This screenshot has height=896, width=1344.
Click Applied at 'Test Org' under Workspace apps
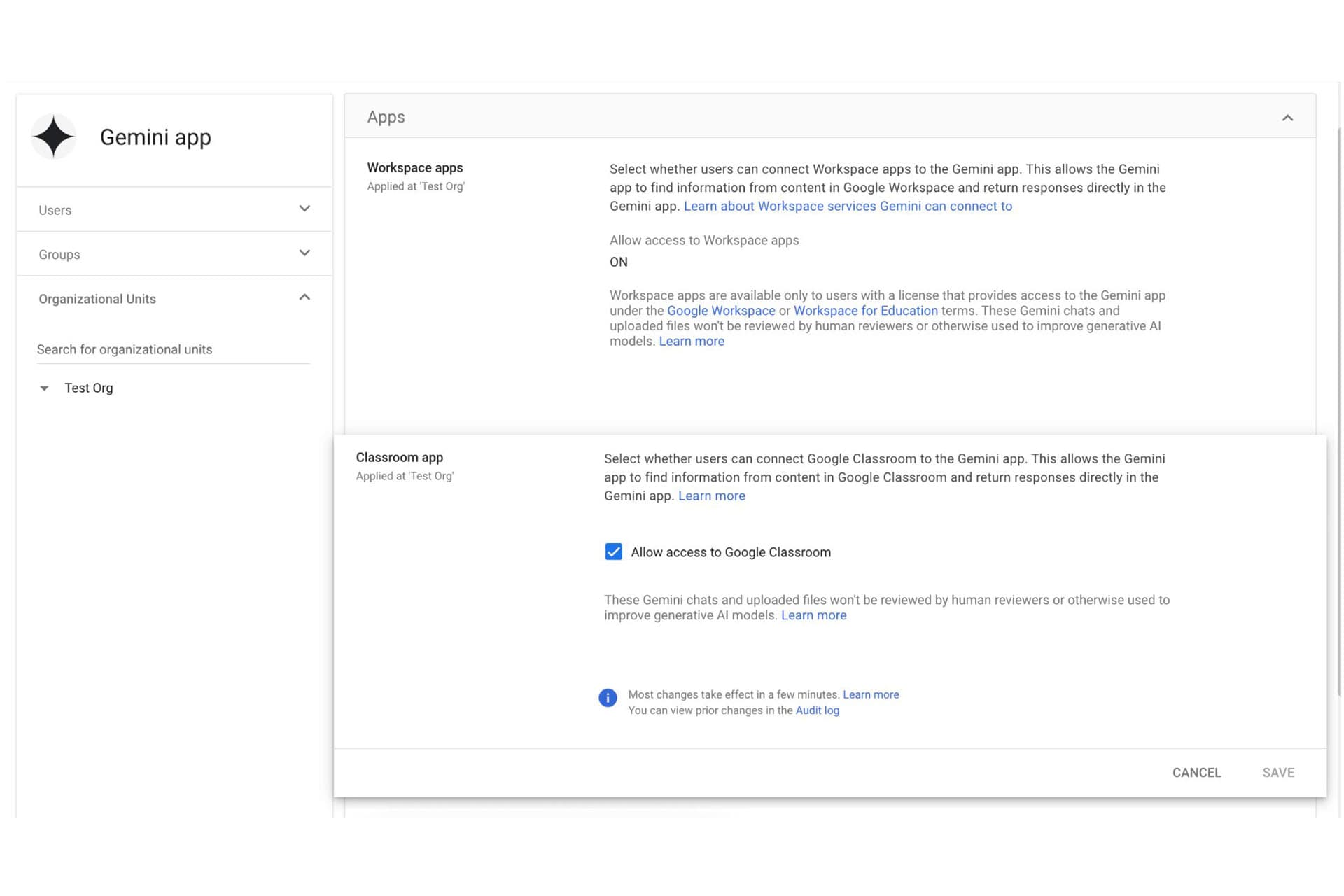(416, 186)
